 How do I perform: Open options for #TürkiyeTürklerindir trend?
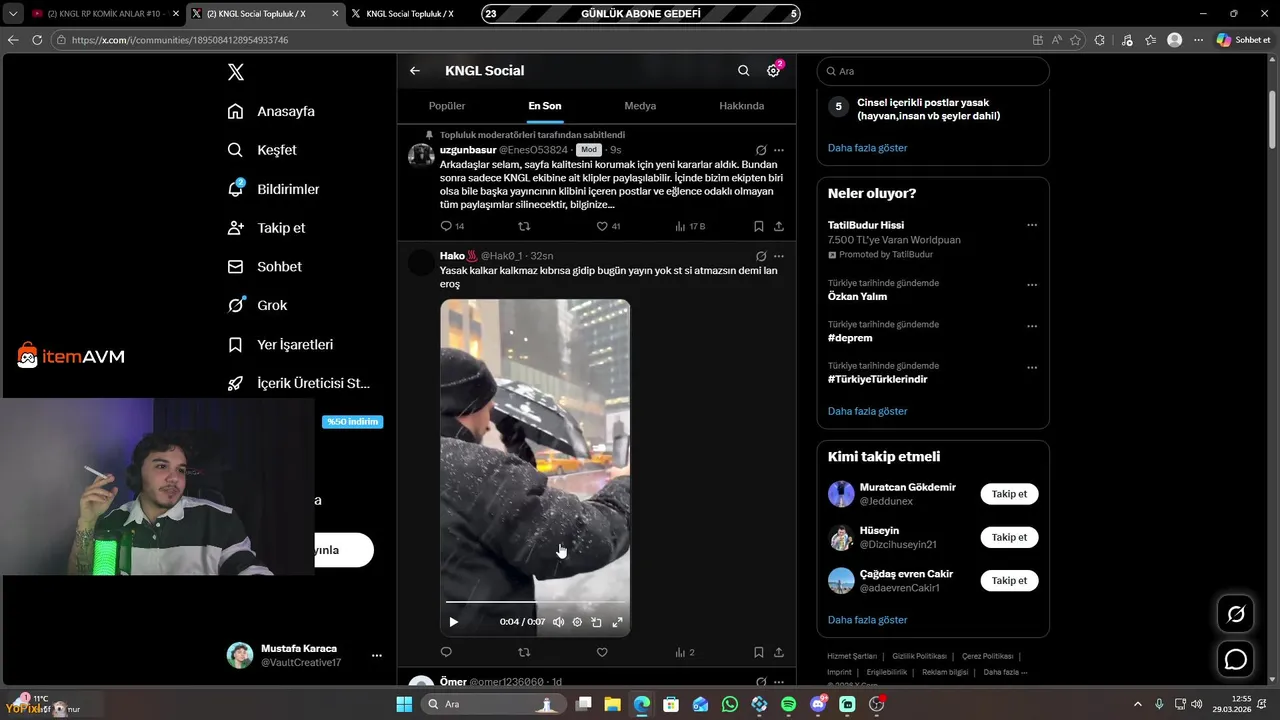coord(1032,367)
